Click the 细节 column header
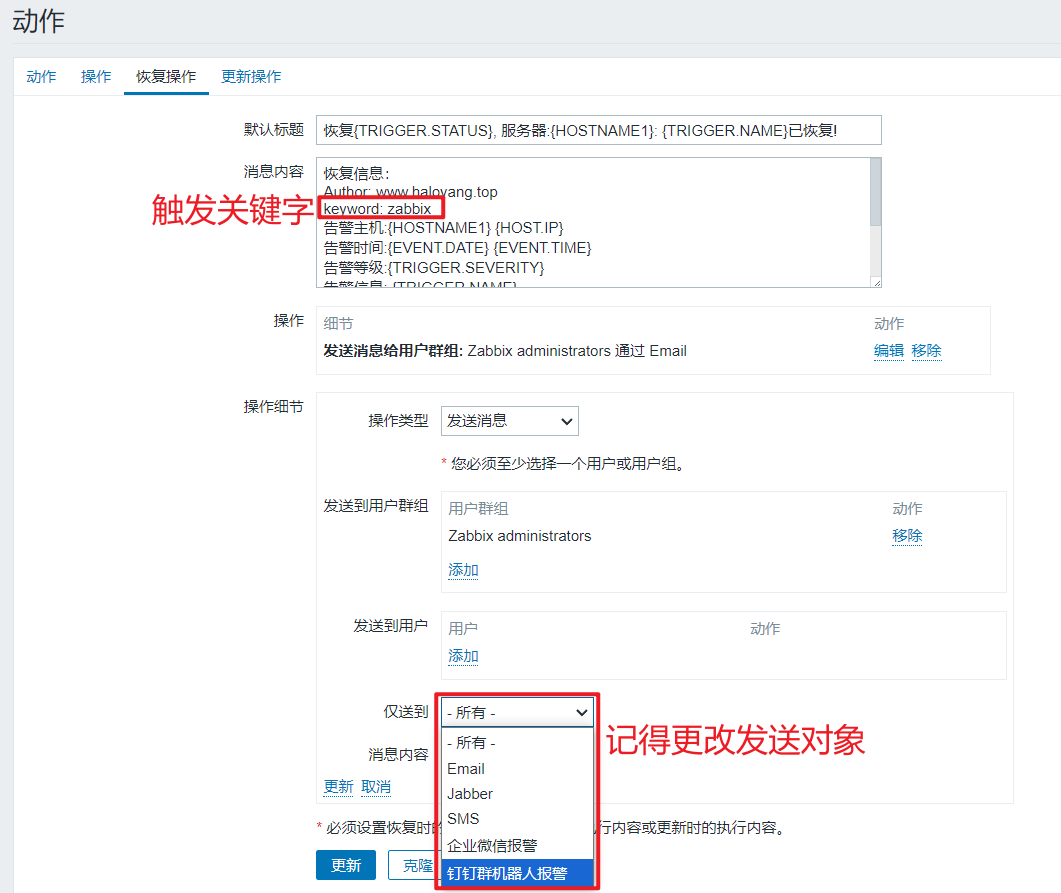The image size is (1061, 893). 338,323
